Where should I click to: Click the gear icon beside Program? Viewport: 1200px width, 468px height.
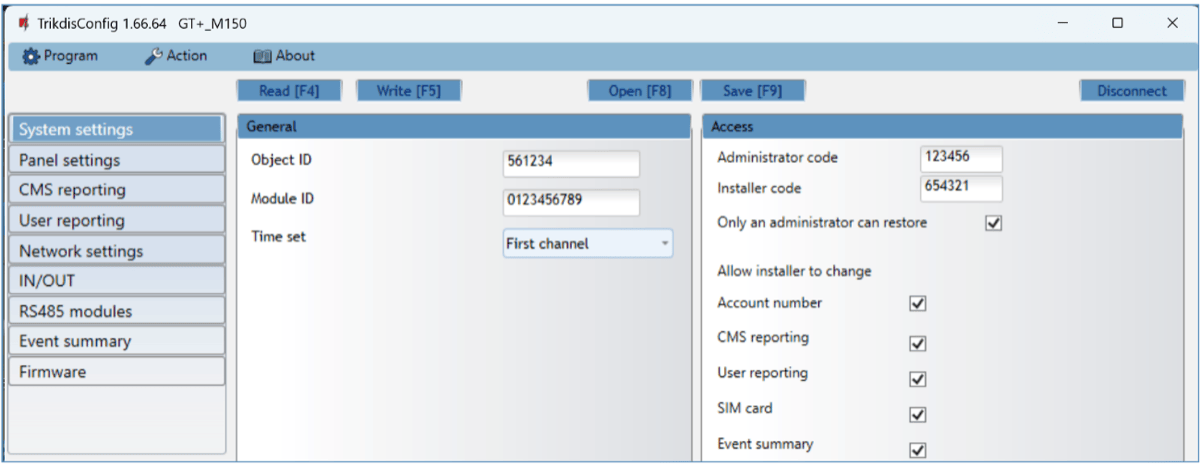click(31, 56)
